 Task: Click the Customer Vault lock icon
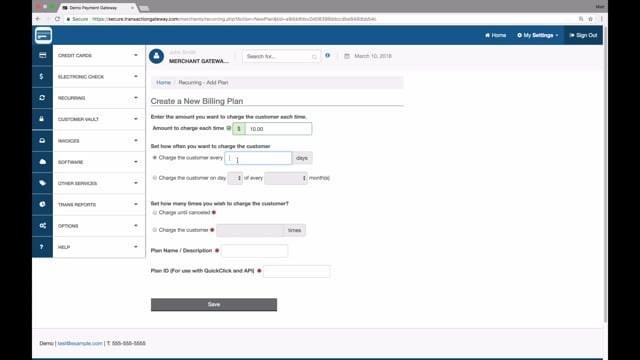pos(42,119)
